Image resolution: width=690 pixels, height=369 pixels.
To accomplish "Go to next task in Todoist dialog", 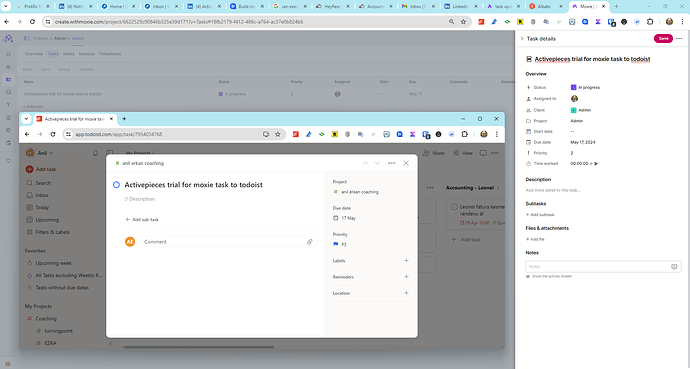I will coord(377,163).
